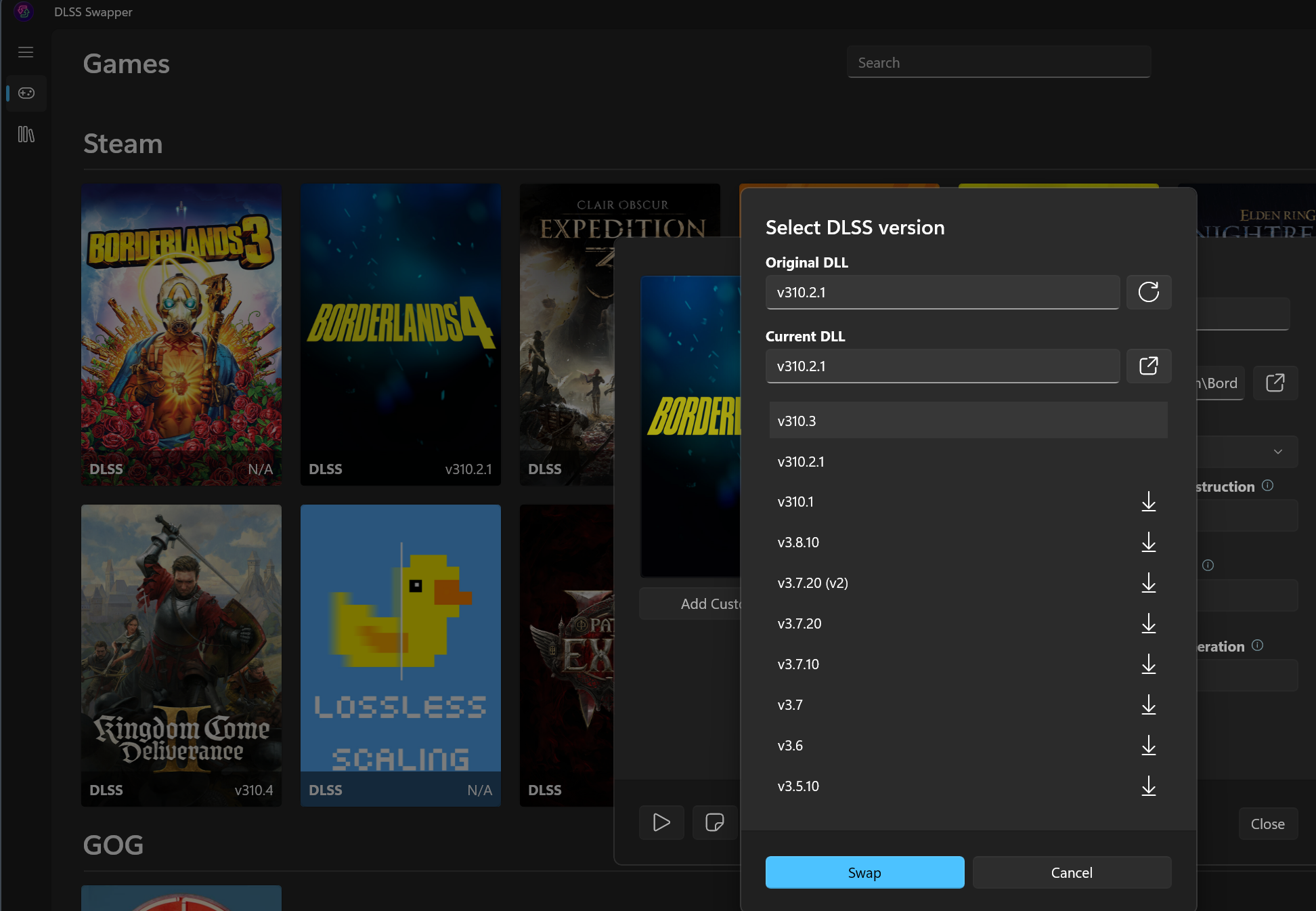
Task: Open Kingdom Come Deliverance II tile
Action: point(181,655)
